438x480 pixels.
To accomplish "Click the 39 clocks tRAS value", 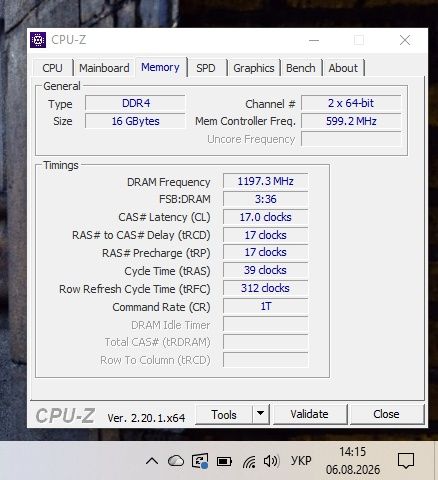I will pos(265,270).
